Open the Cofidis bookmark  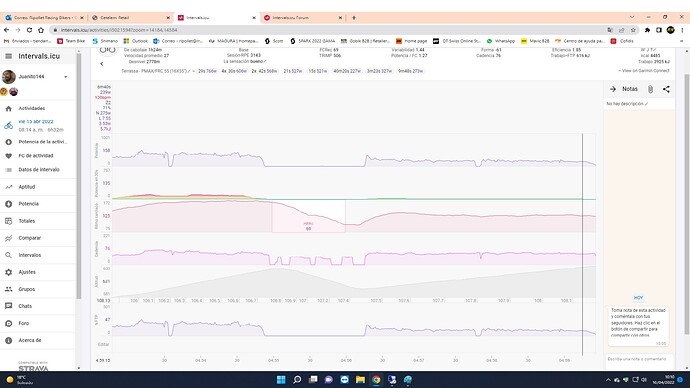point(622,41)
